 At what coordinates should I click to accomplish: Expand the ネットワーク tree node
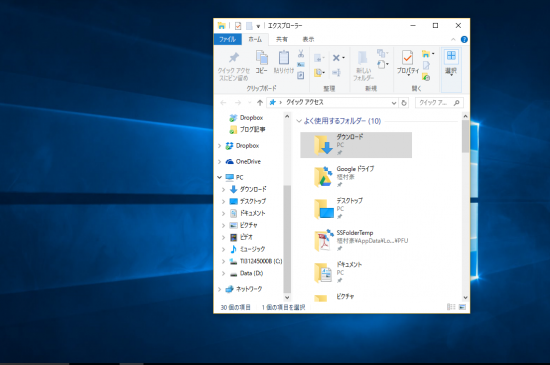coord(220,289)
